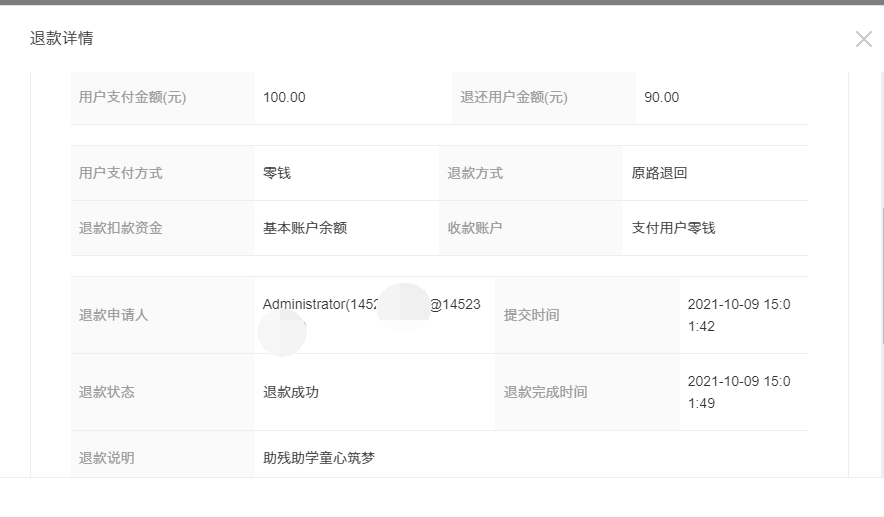Select the 原路退回 refund method value
Viewport: 884px width, 517px height.
coord(660,173)
